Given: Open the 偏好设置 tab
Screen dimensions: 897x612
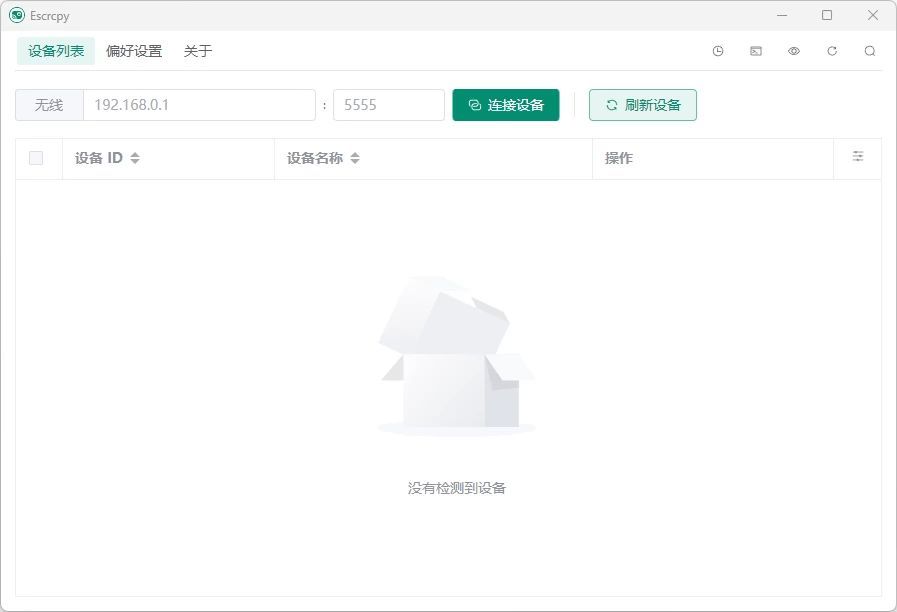Looking at the screenshot, I should coord(134,51).
